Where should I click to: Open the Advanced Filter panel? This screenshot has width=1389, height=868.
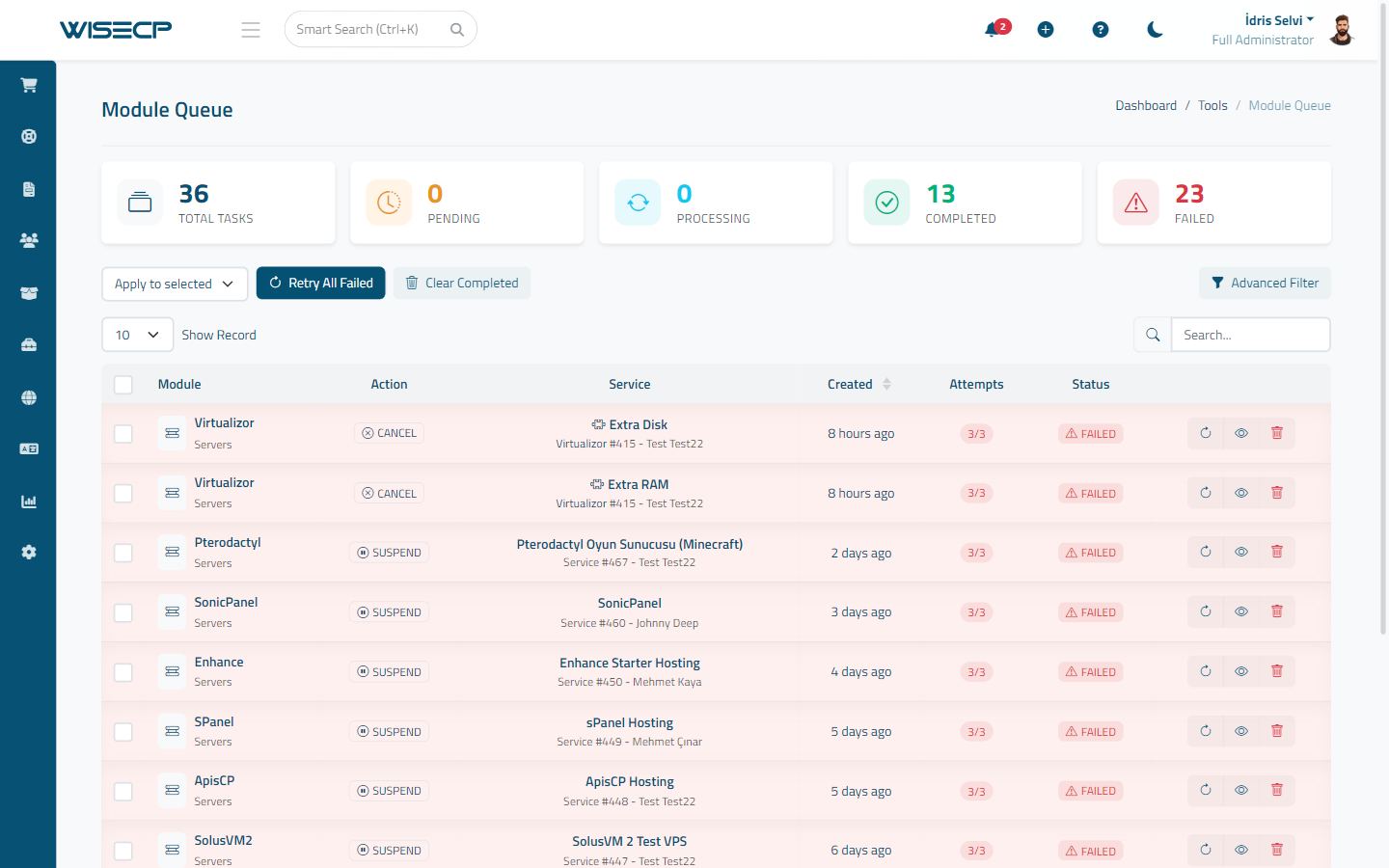click(1266, 283)
